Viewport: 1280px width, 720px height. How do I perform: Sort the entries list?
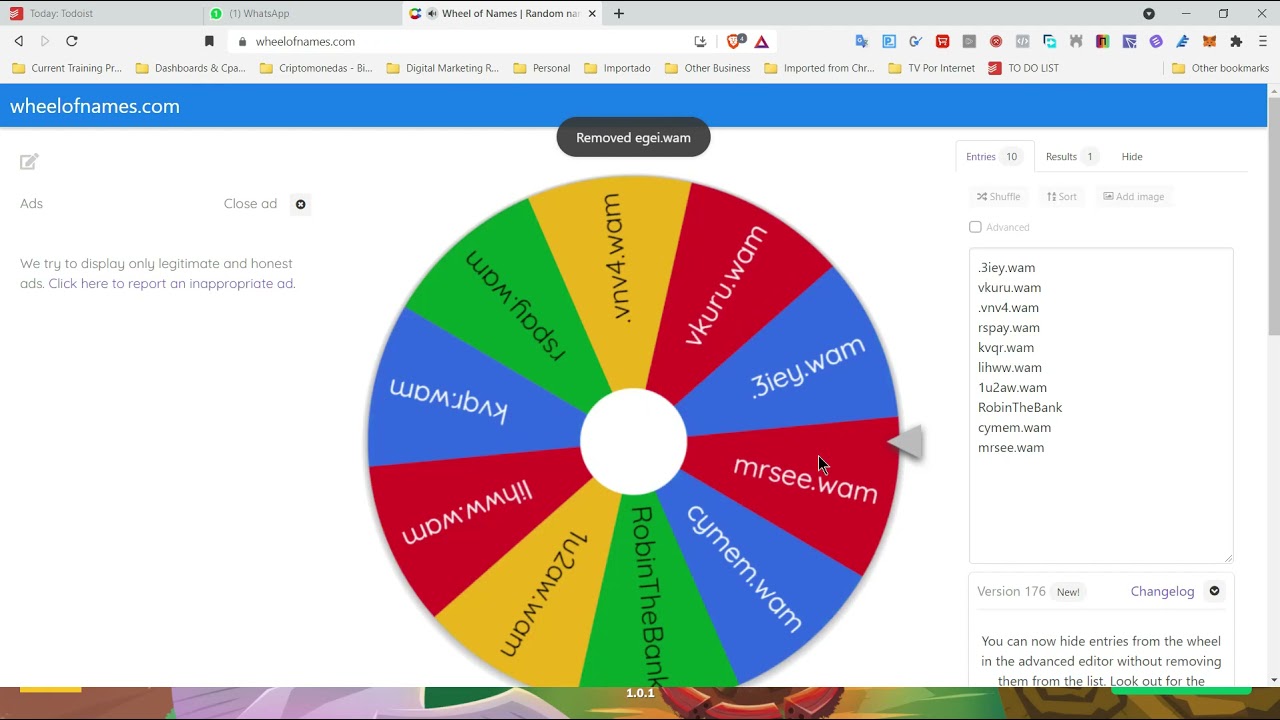[1062, 196]
